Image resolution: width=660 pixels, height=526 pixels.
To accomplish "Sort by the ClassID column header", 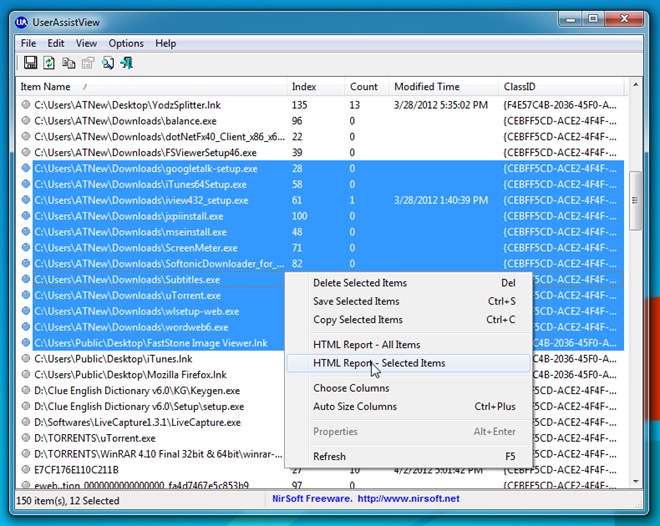I will coord(561,87).
